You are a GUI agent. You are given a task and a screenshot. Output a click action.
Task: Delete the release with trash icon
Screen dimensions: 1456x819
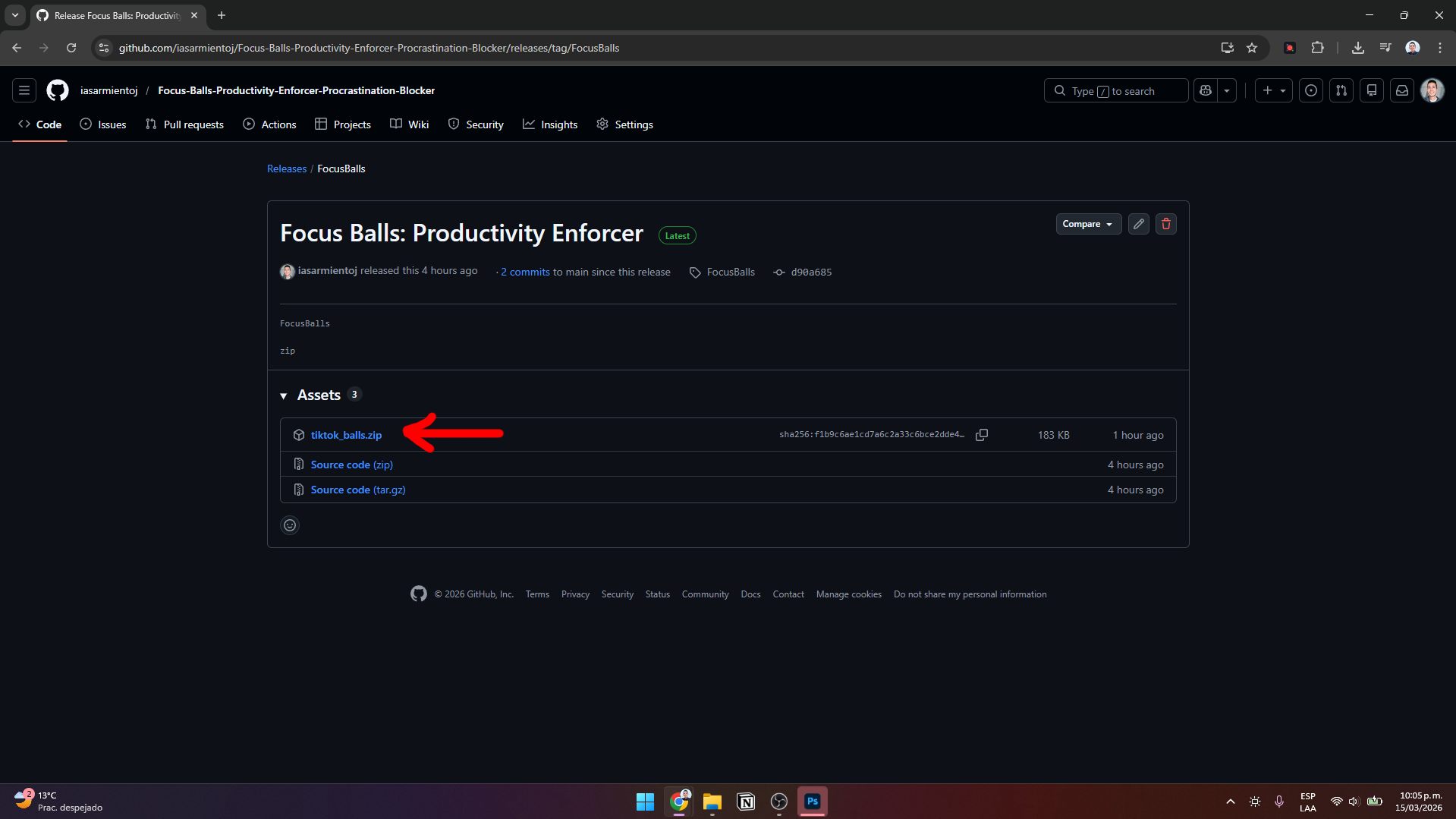click(1166, 224)
